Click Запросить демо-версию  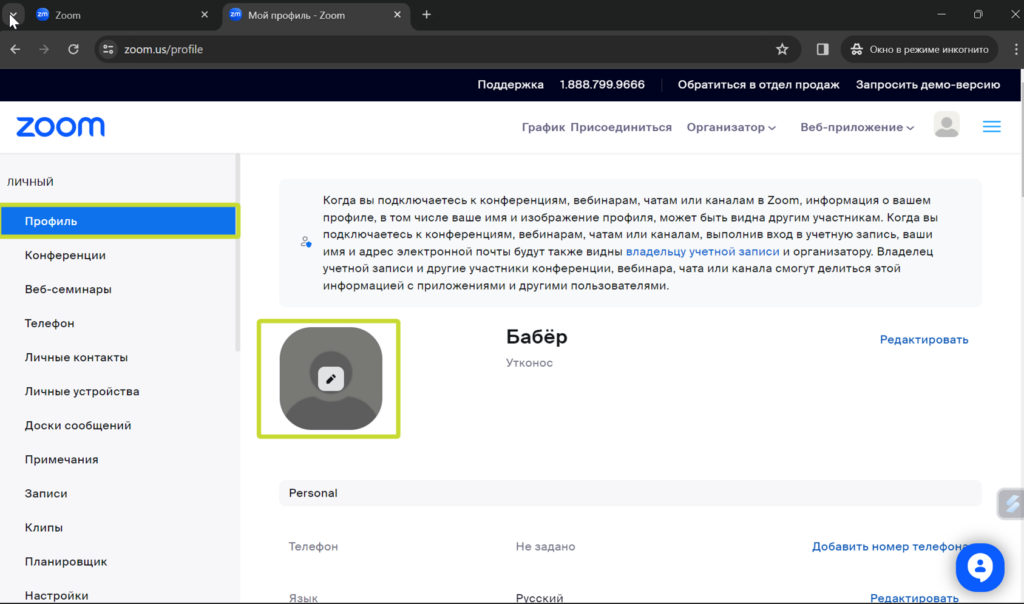(927, 84)
